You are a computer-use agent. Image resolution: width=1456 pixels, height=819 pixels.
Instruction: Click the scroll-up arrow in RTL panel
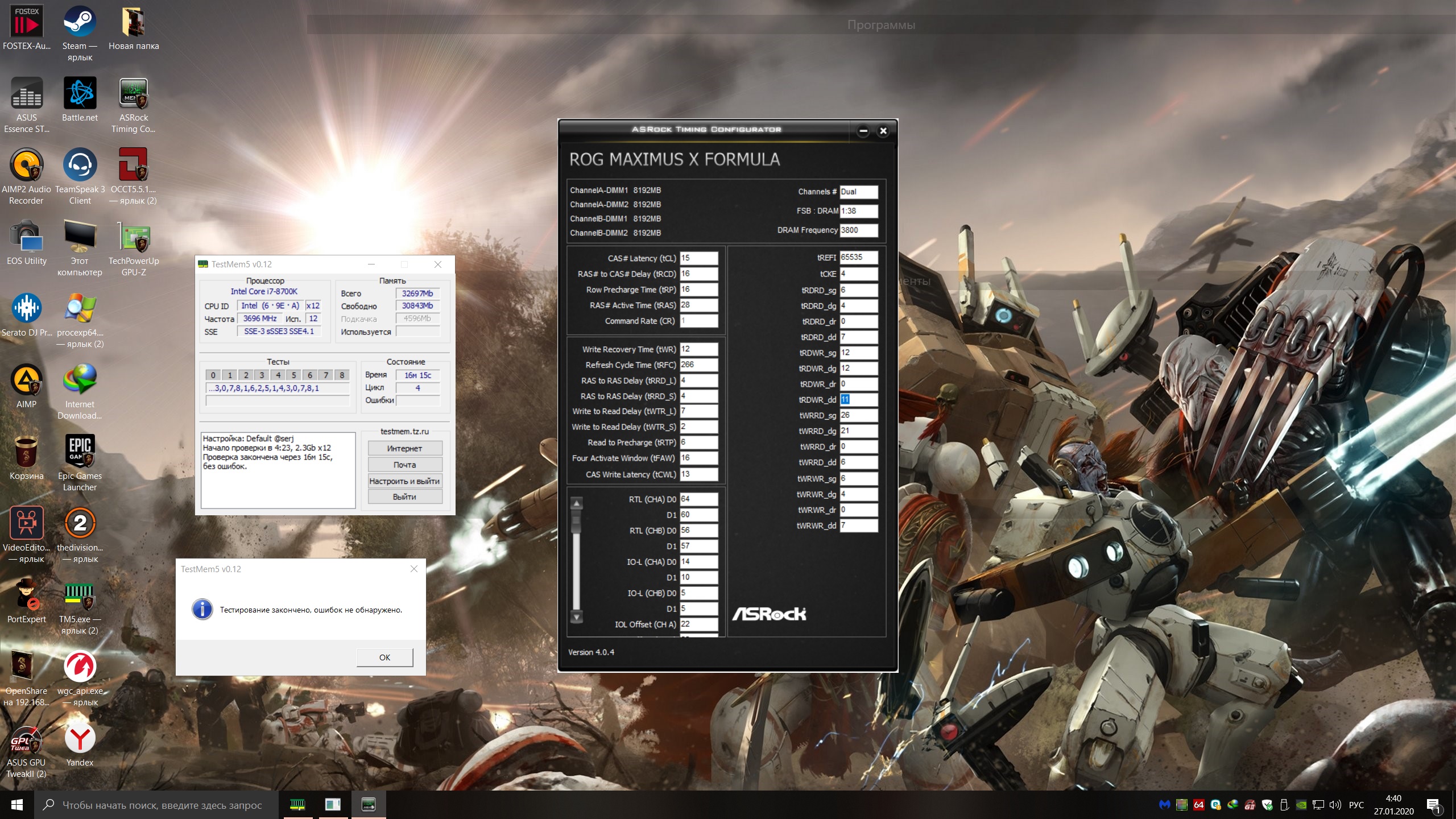pyautogui.click(x=577, y=503)
